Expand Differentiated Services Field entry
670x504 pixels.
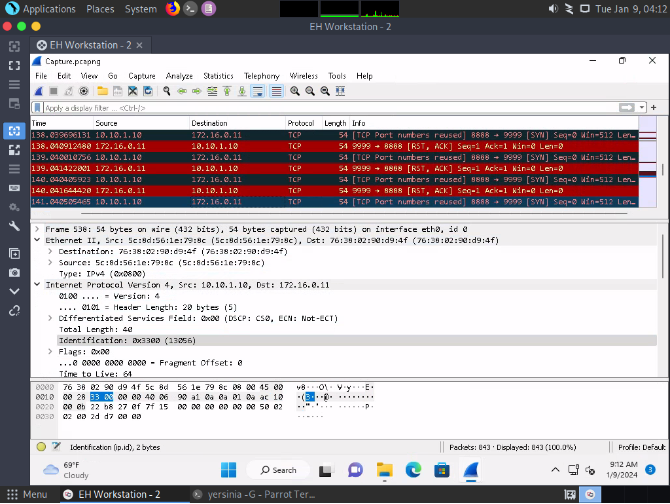coord(51,317)
